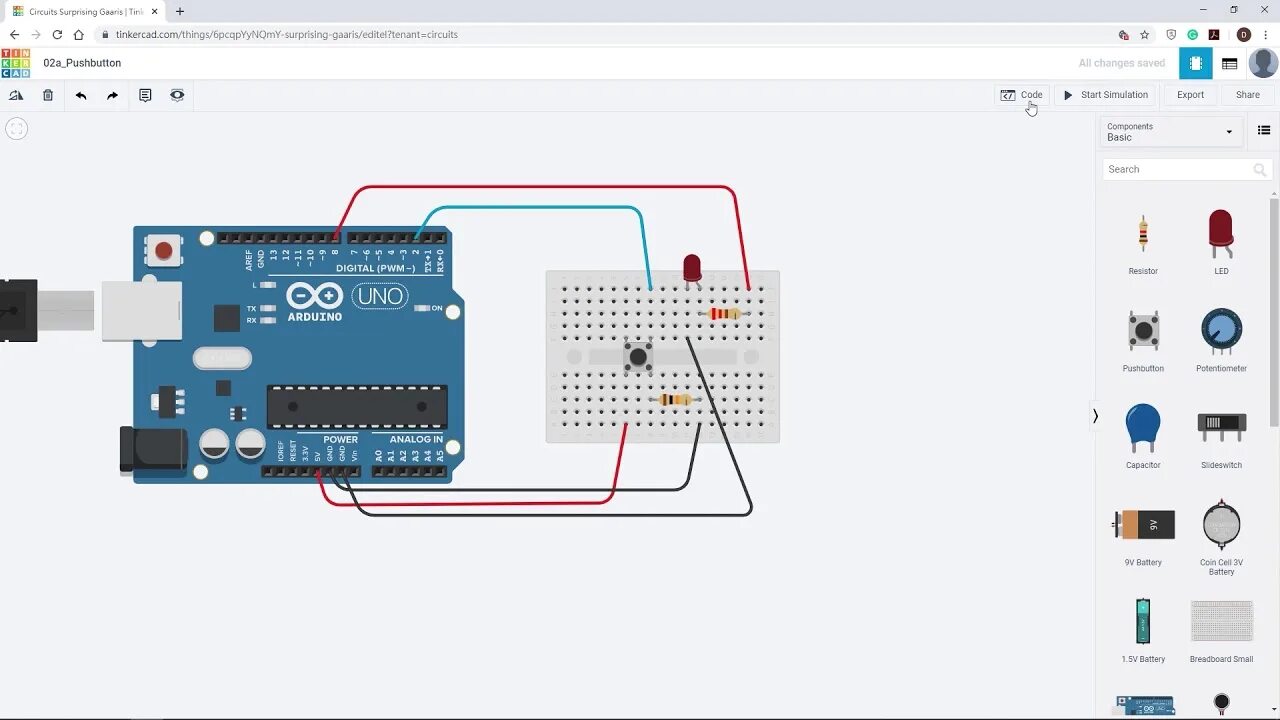Click the shield extension icon
This screenshot has height=720, width=1280.
point(1171,34)
